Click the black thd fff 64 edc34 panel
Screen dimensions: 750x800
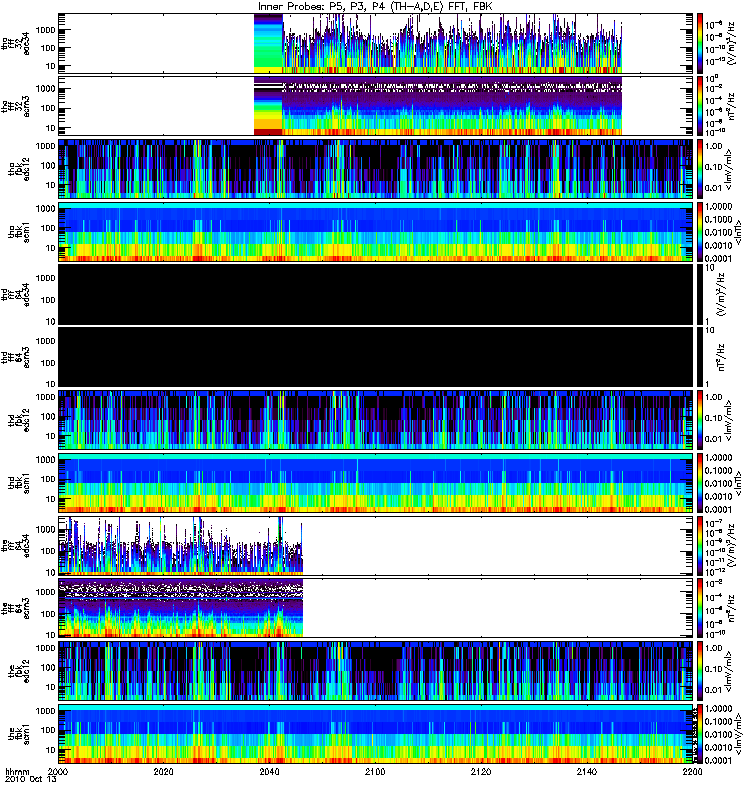point(376,294)
